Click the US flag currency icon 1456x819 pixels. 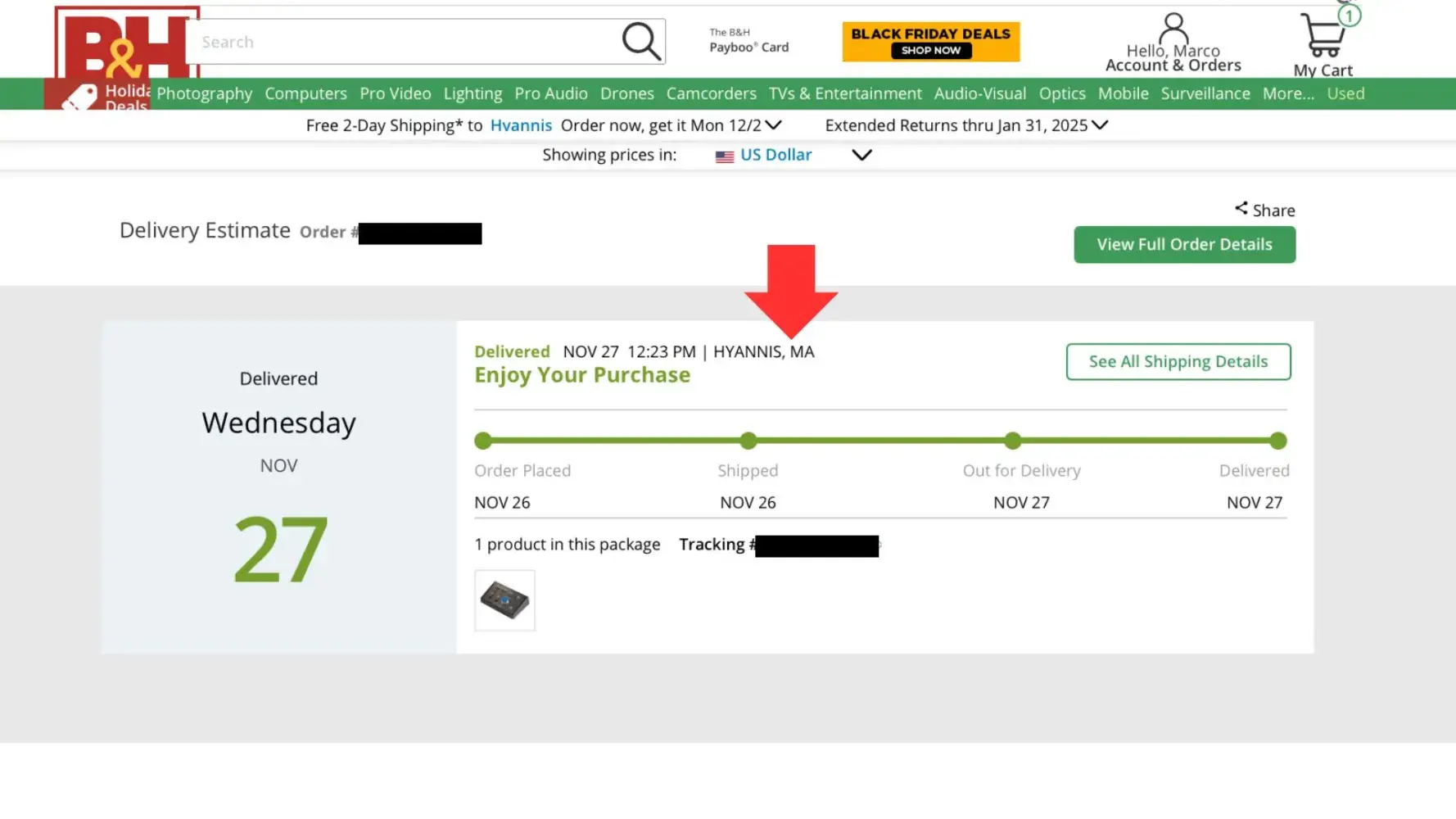click(724, 156)
